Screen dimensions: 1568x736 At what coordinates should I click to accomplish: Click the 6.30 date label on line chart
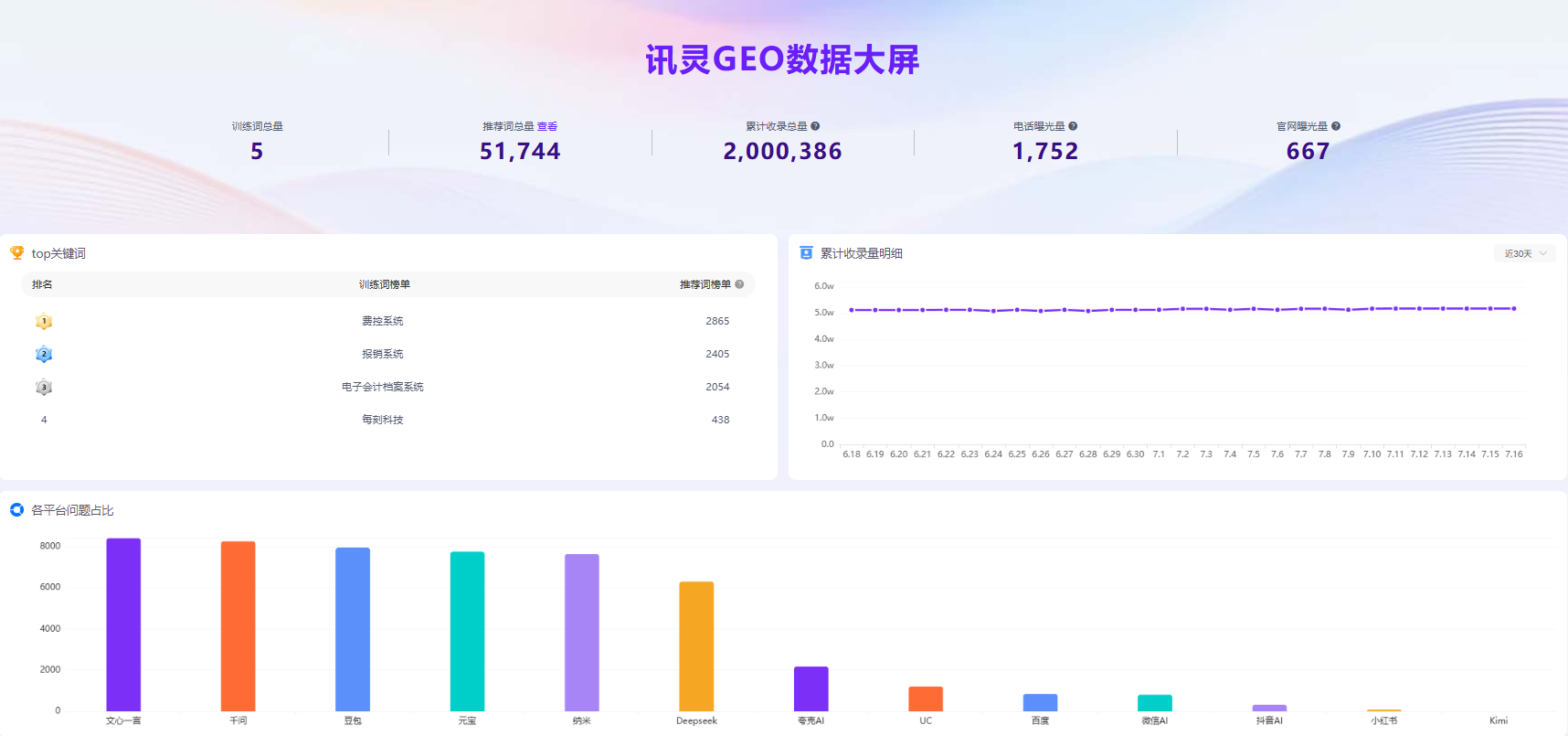click(1135, 453)
